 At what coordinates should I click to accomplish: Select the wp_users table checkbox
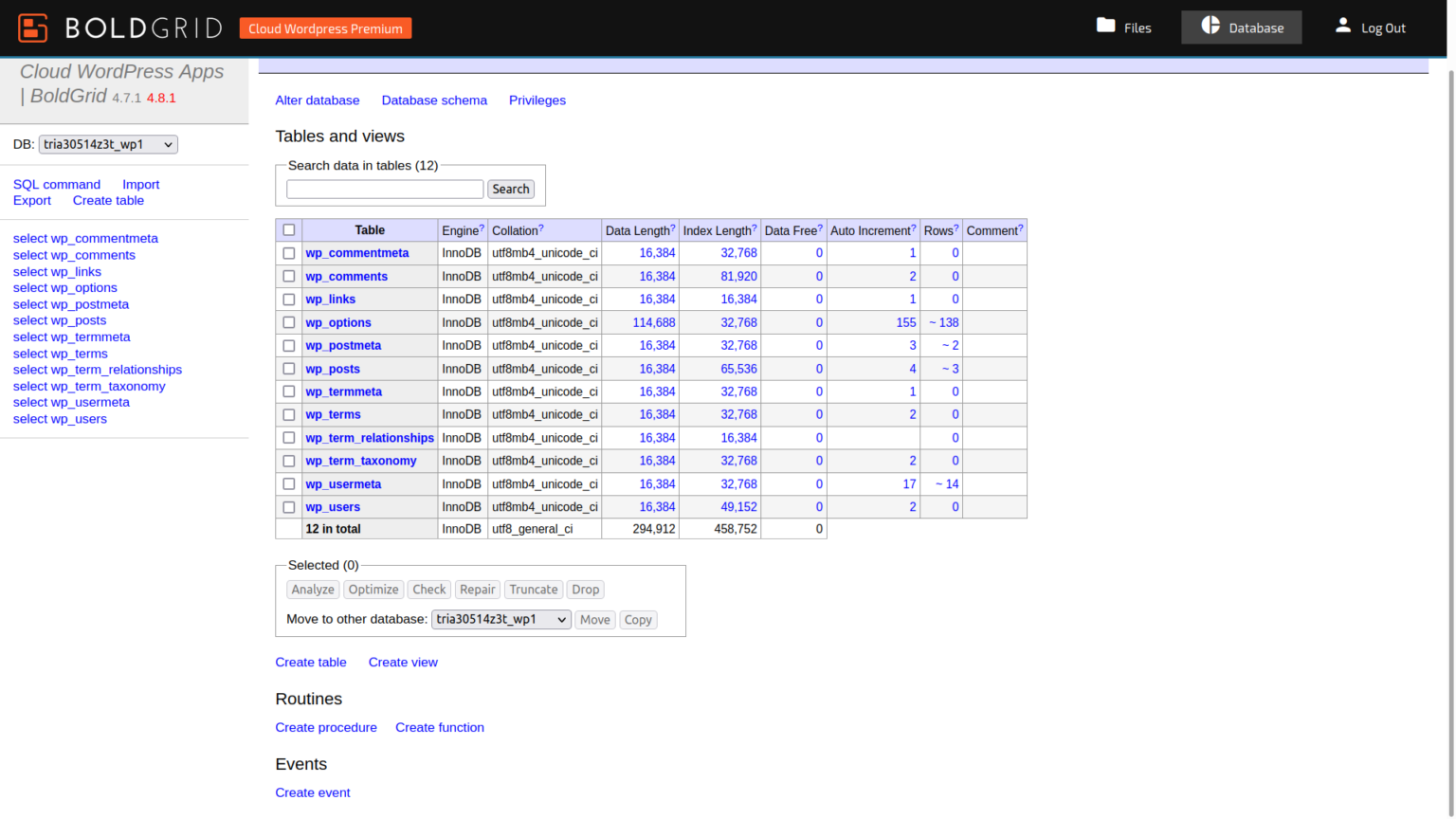[x=289, y=507]
